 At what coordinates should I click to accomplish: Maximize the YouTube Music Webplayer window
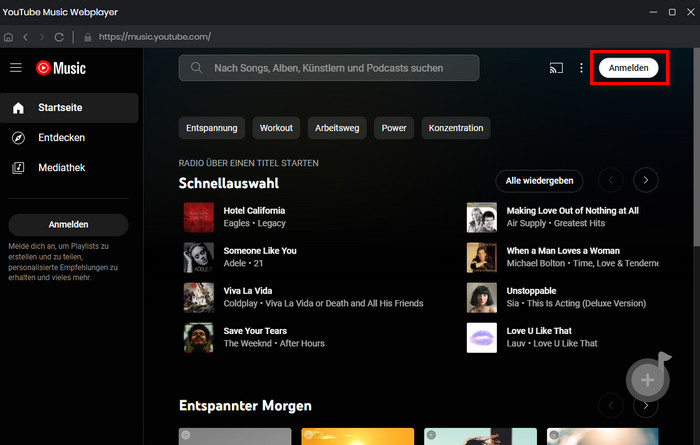pyautogui.click(x=672, y=12)
